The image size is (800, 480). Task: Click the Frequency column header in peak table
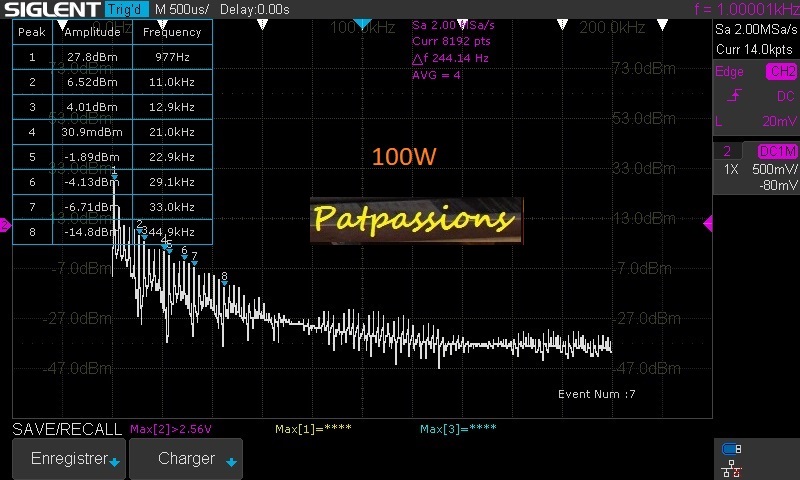coord(171,32)
